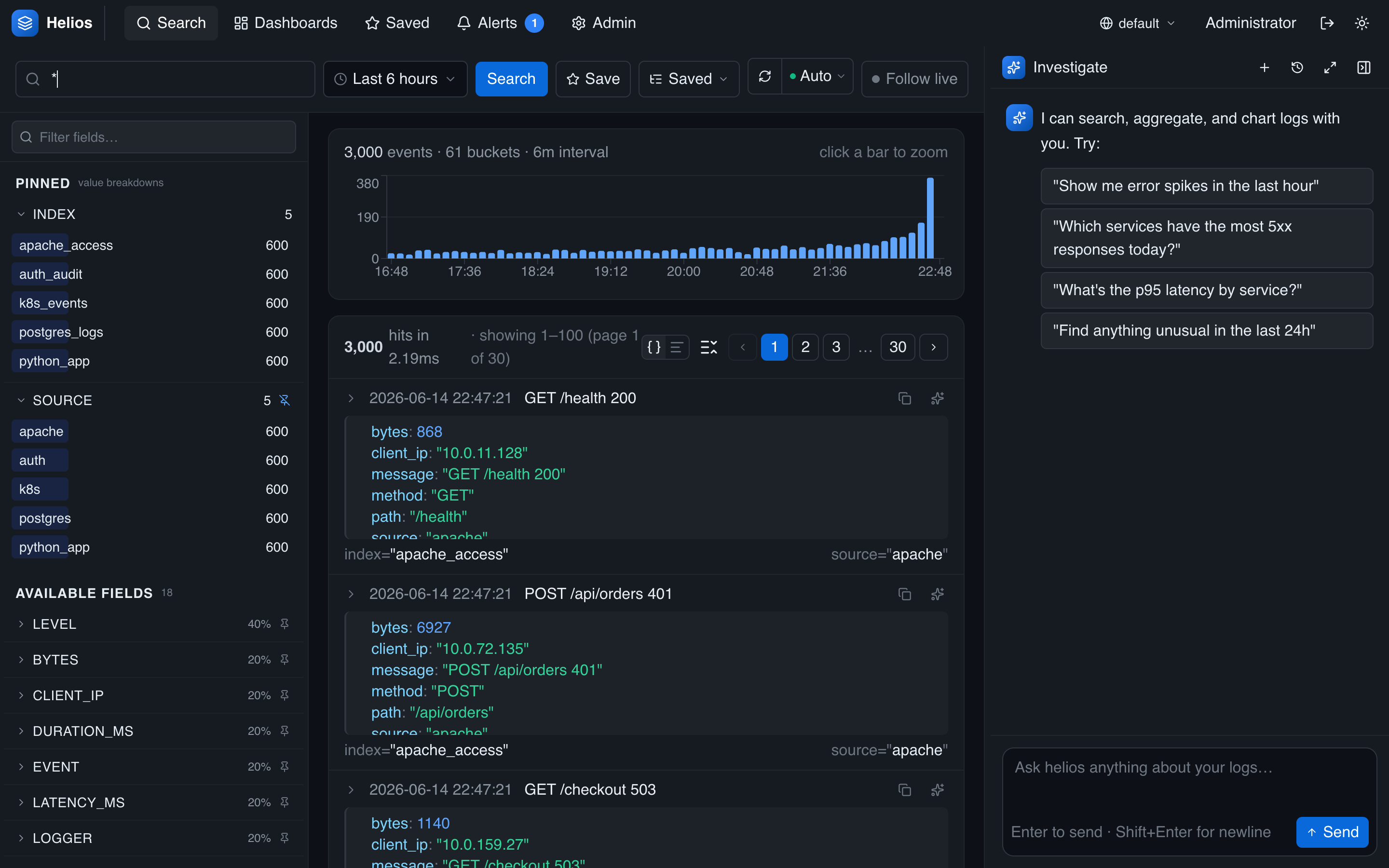Image resolution: width=1389 pixels, height=868 pixels.
Task: Pin the LEVEL field
Action: pos(285,624)
